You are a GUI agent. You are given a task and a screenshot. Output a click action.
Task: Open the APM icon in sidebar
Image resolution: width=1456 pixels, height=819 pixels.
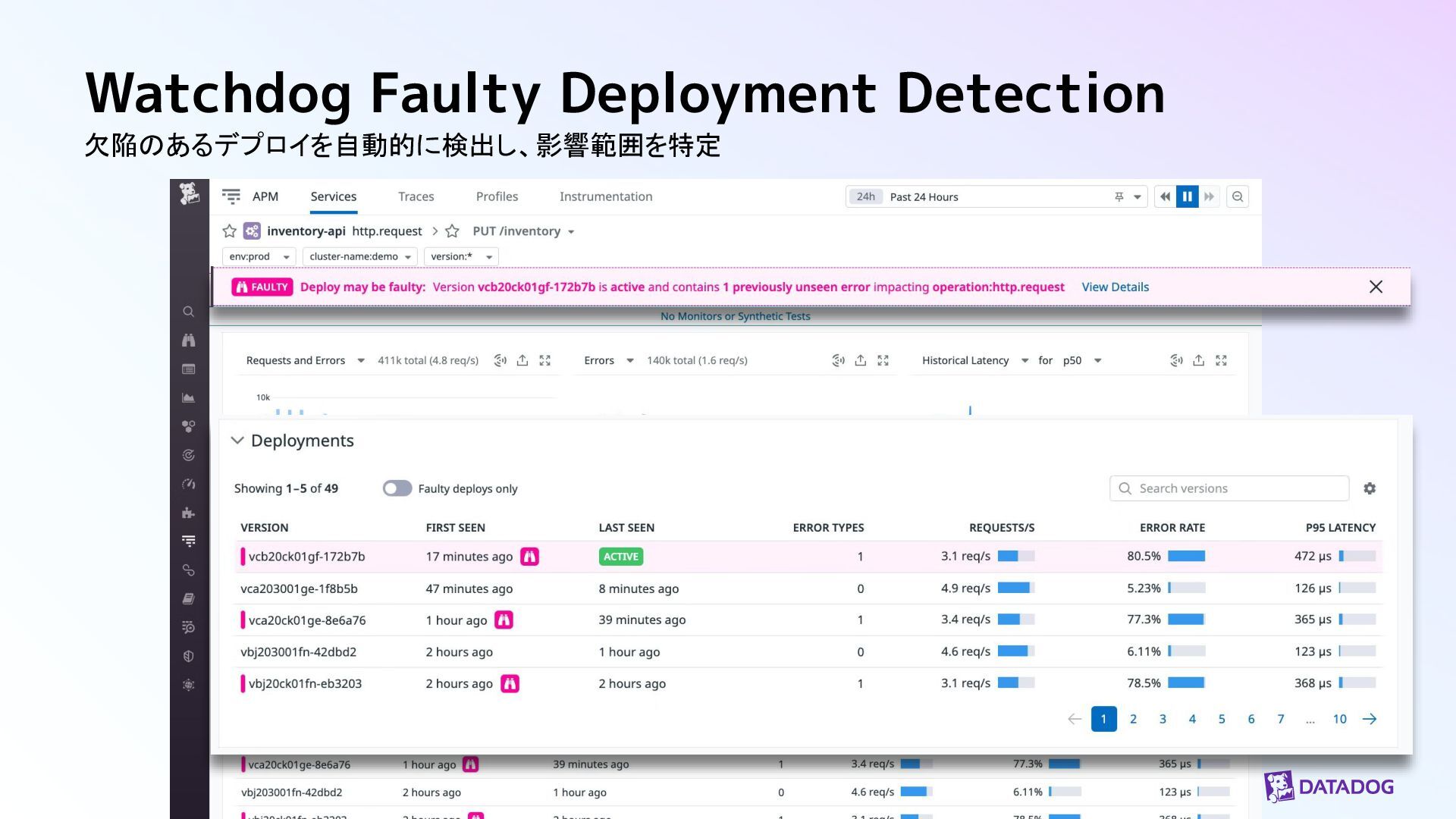[x=188, y=541]
